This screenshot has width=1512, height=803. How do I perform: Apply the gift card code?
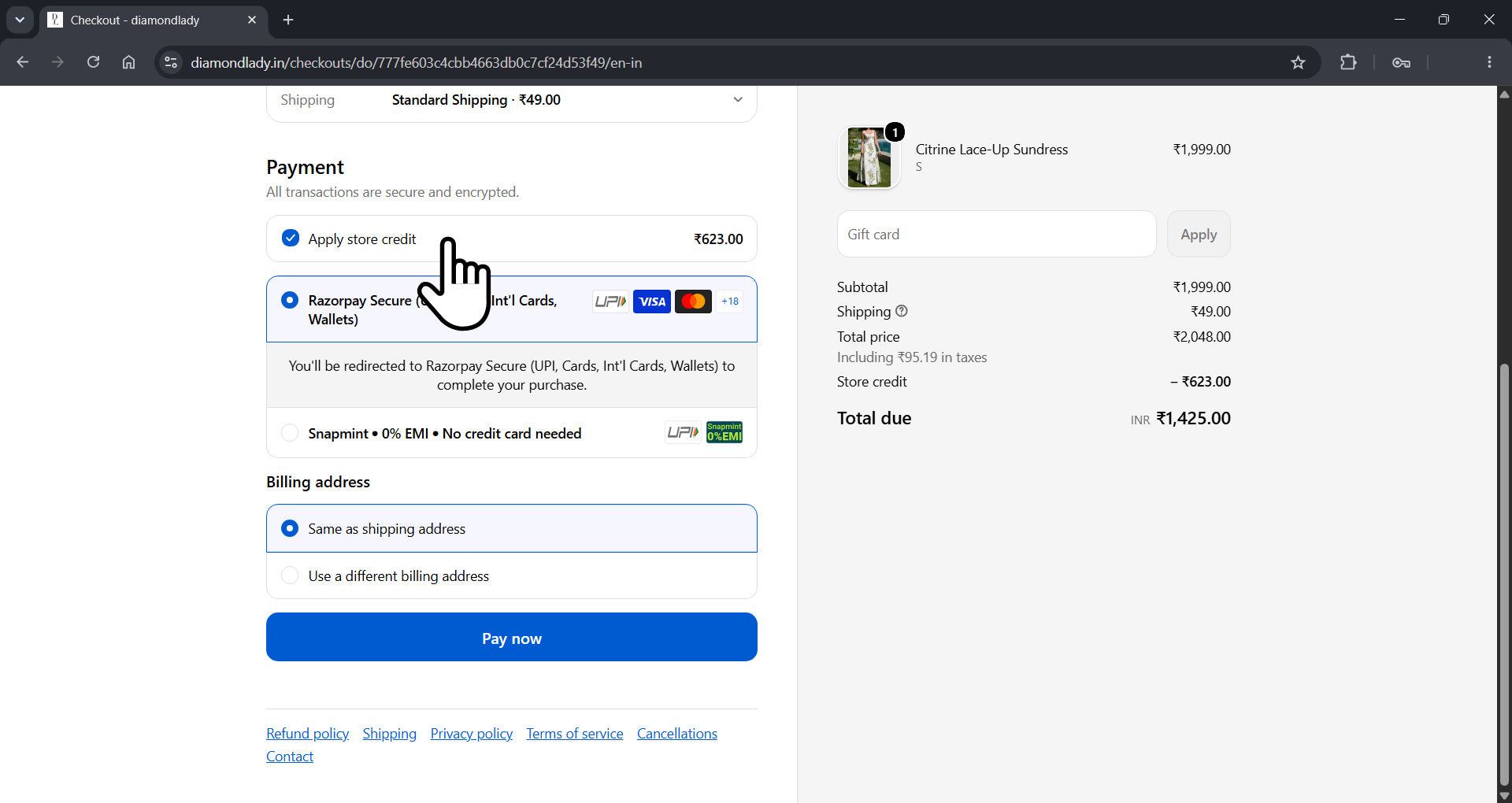(x=1199, y=234)
